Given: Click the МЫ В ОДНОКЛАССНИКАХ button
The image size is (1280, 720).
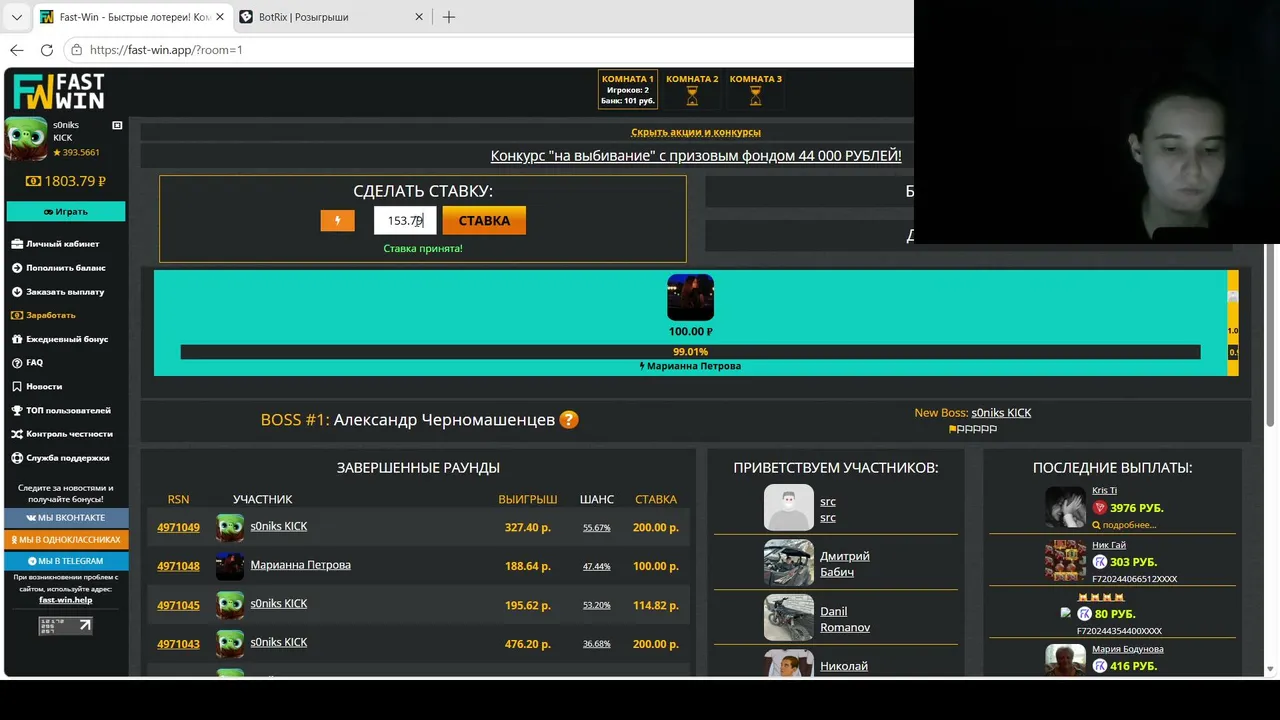Looking at the screenshot, I should [x=66, y=539].
